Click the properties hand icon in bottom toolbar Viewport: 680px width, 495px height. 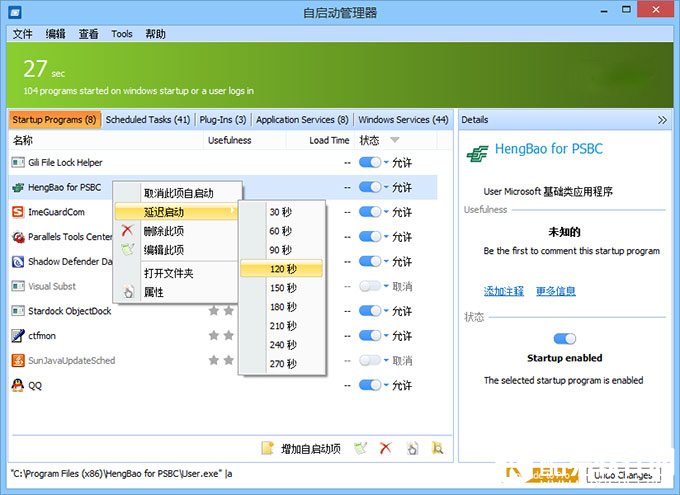[412, 448]
